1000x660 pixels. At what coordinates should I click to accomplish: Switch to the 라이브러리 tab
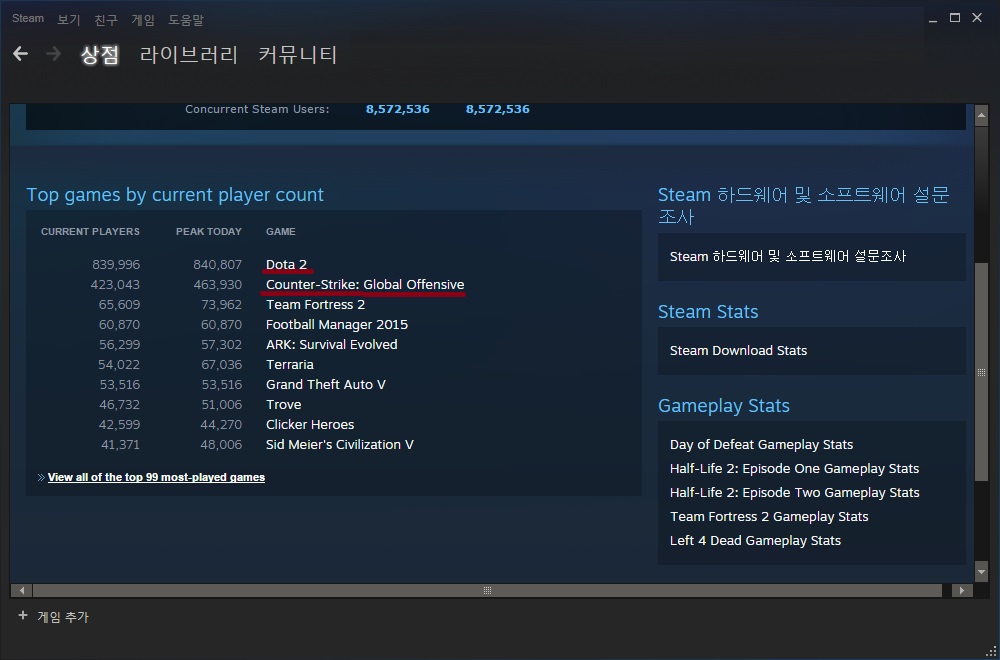click(x=189, y=55)
